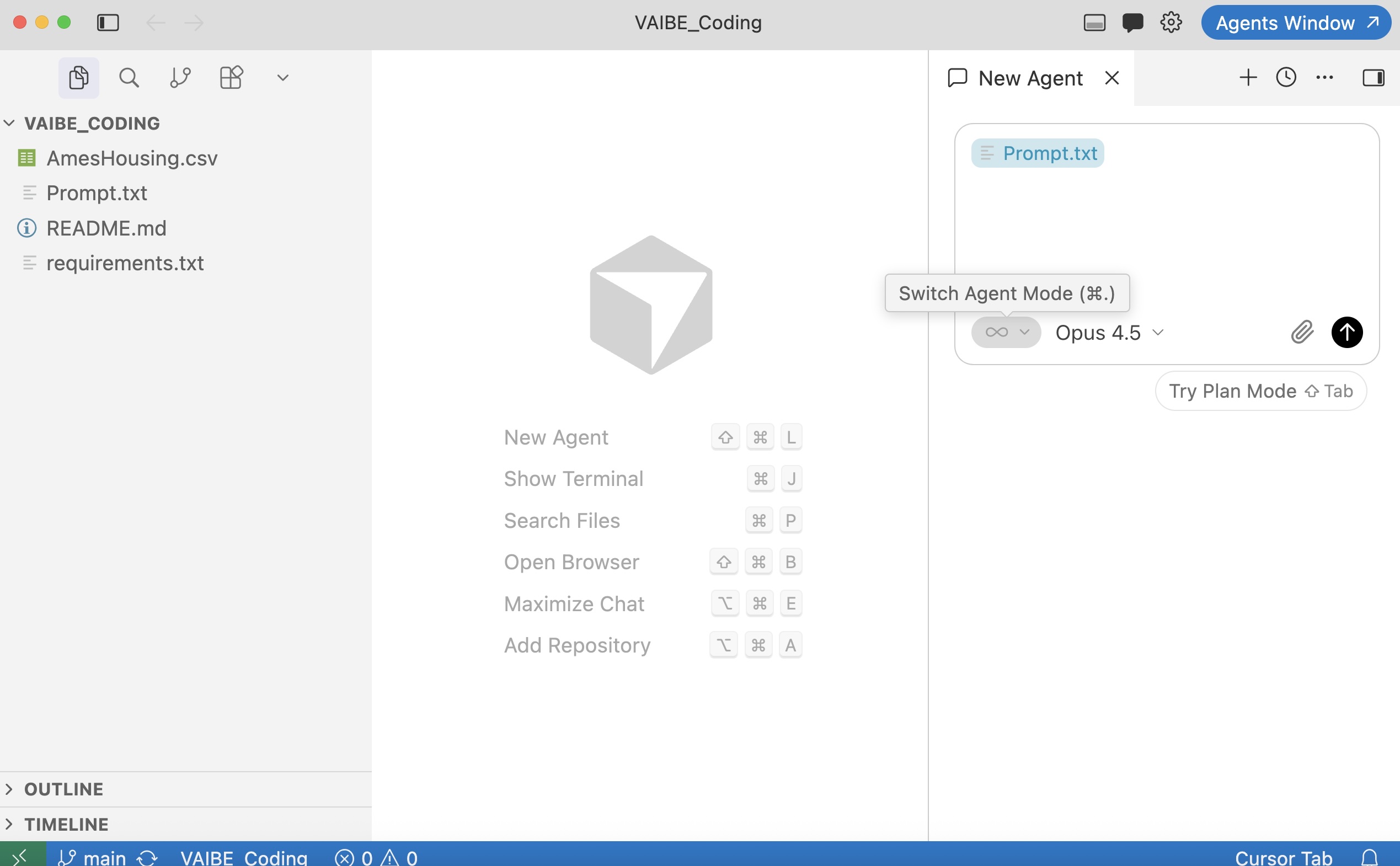Open the Extensions icon
The width and height of the screenshot is (1400, 866).
point(231,77)
